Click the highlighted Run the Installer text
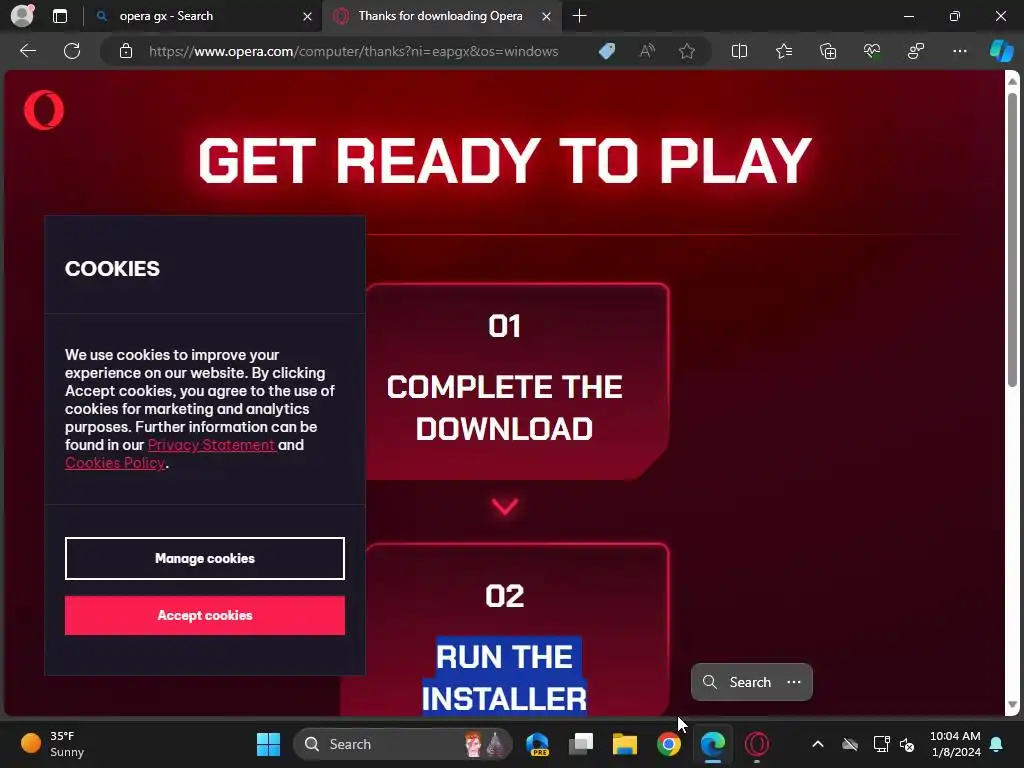The width and height of the screenshot is (1024, 768). 504,677
